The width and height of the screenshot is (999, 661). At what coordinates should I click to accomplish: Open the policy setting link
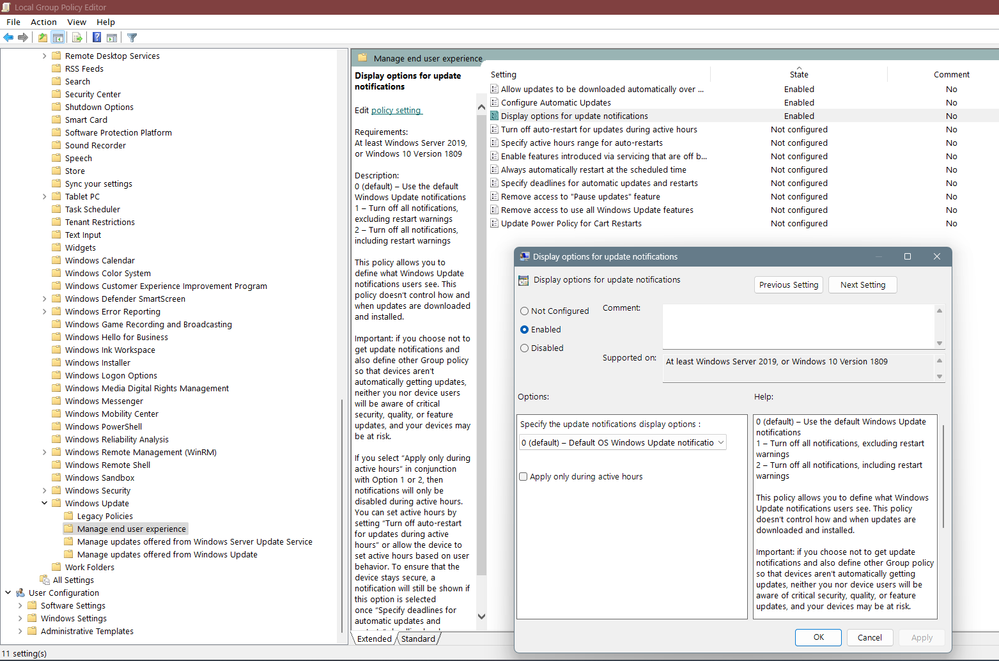396,110
